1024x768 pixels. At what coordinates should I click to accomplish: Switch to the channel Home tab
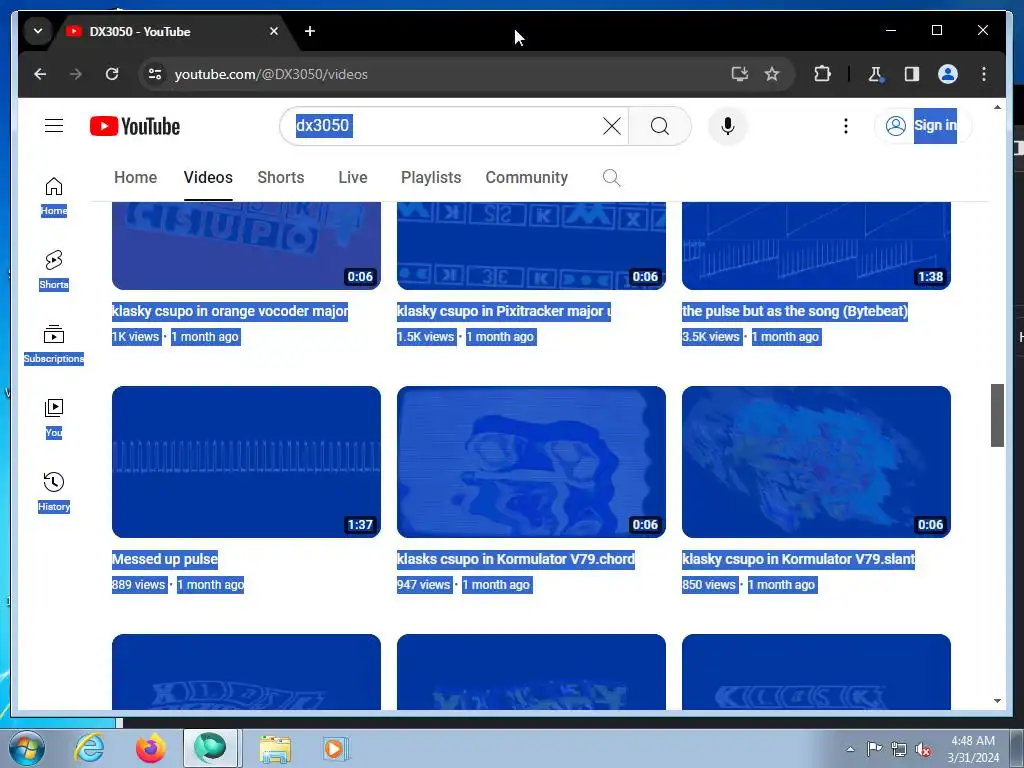pos(135,178)
